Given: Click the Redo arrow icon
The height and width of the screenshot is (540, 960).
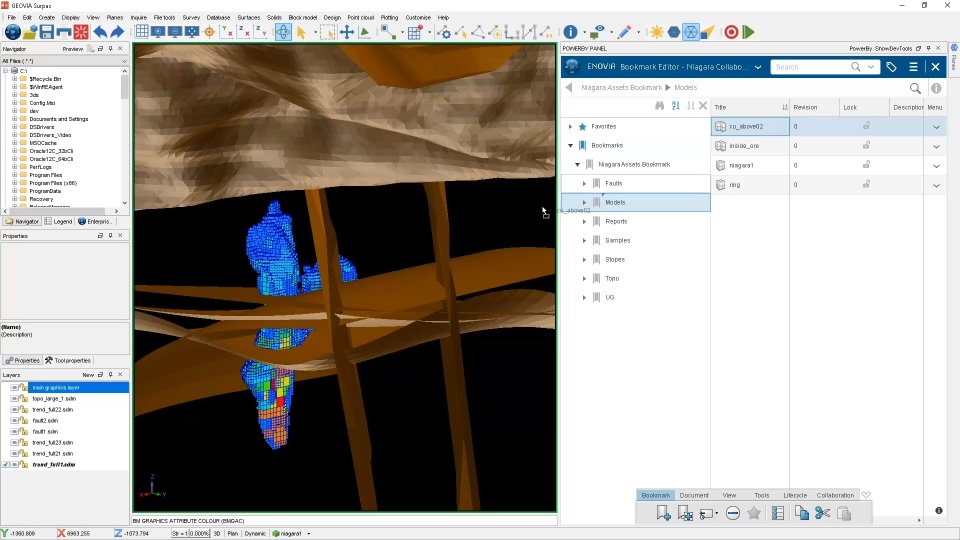Looking at the screenshot, I should click(x=117, y=32).
